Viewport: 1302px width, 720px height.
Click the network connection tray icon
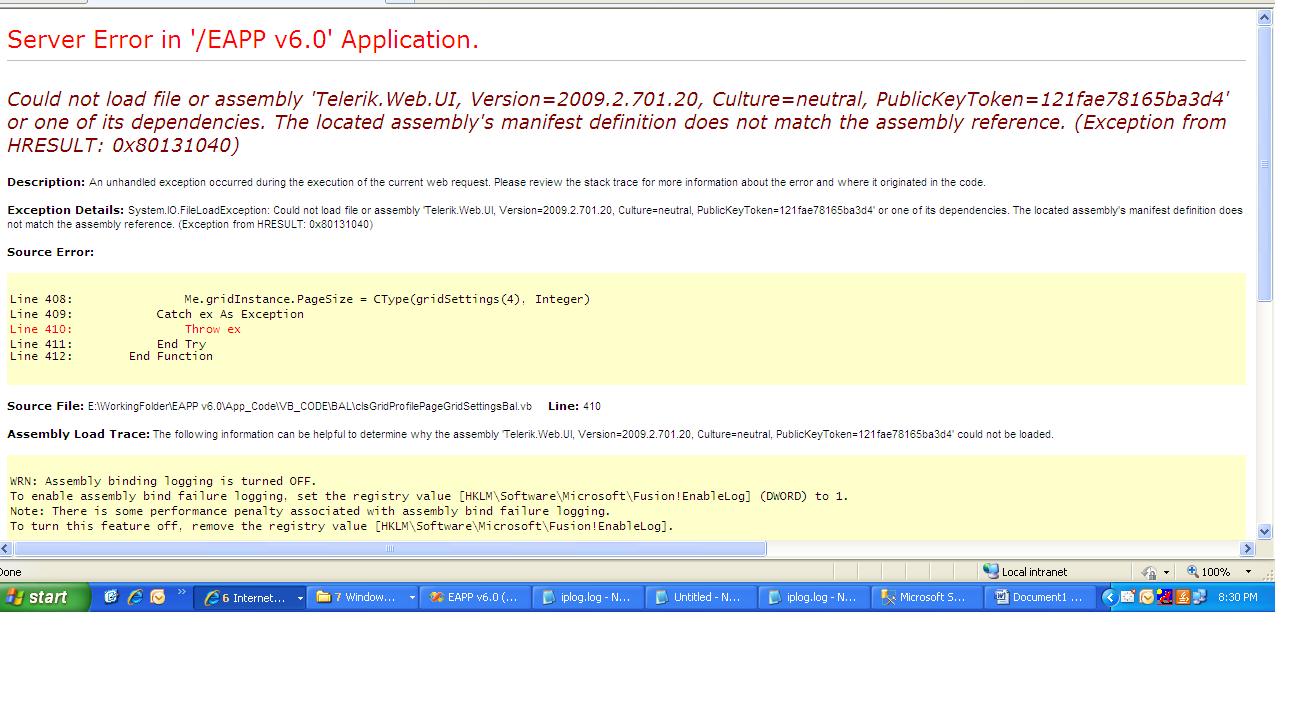point(1200,597)
